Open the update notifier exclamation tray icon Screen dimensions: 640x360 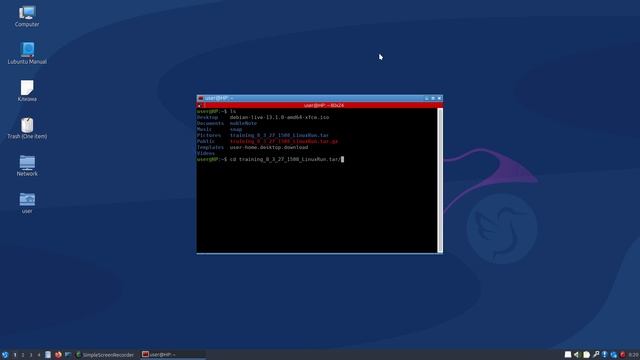pos(604,355)
